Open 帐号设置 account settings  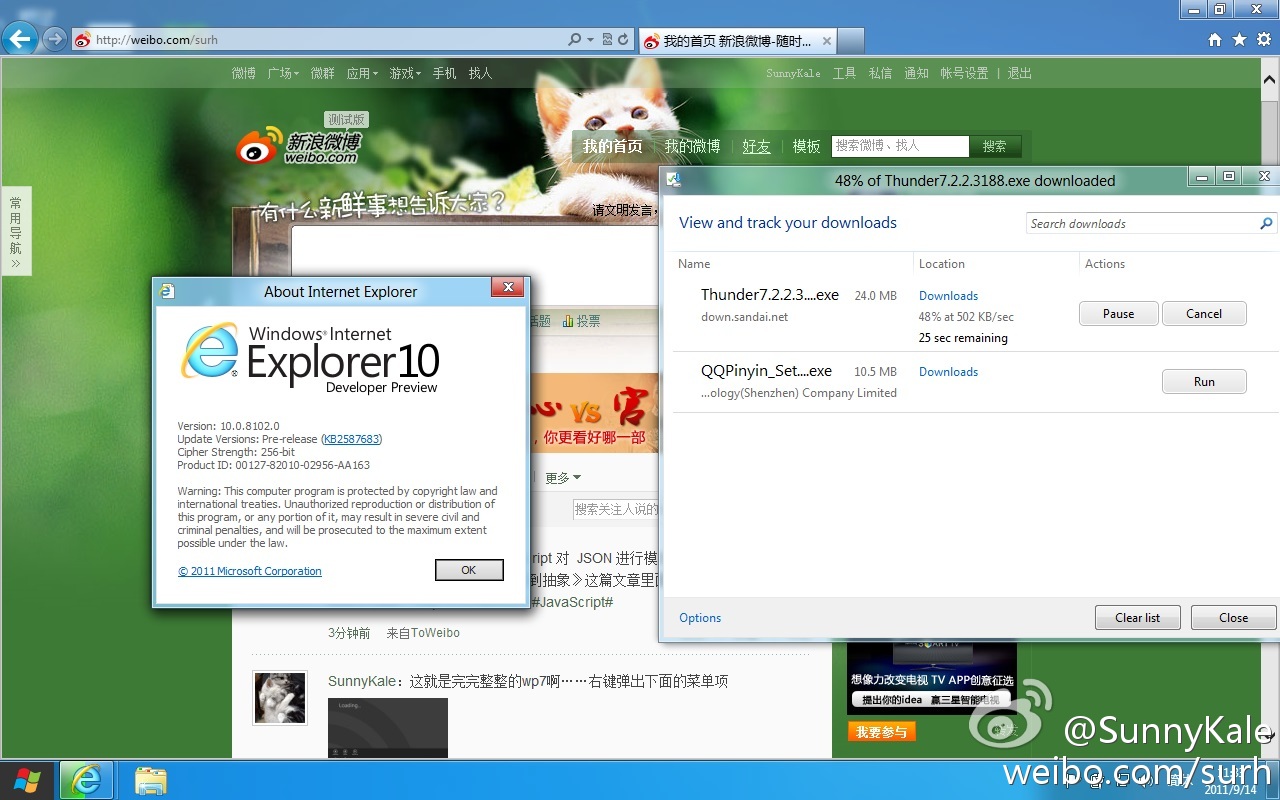[x=964, y=73]
